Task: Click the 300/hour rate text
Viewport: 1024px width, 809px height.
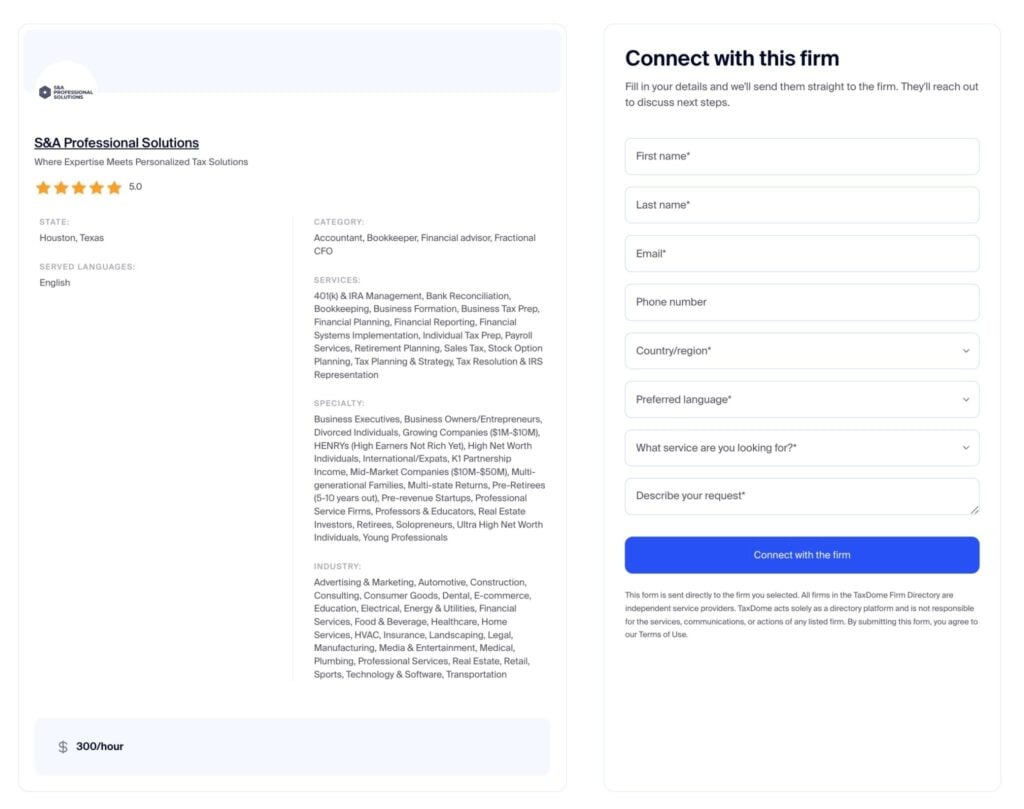Action: (x=99, y=746)
